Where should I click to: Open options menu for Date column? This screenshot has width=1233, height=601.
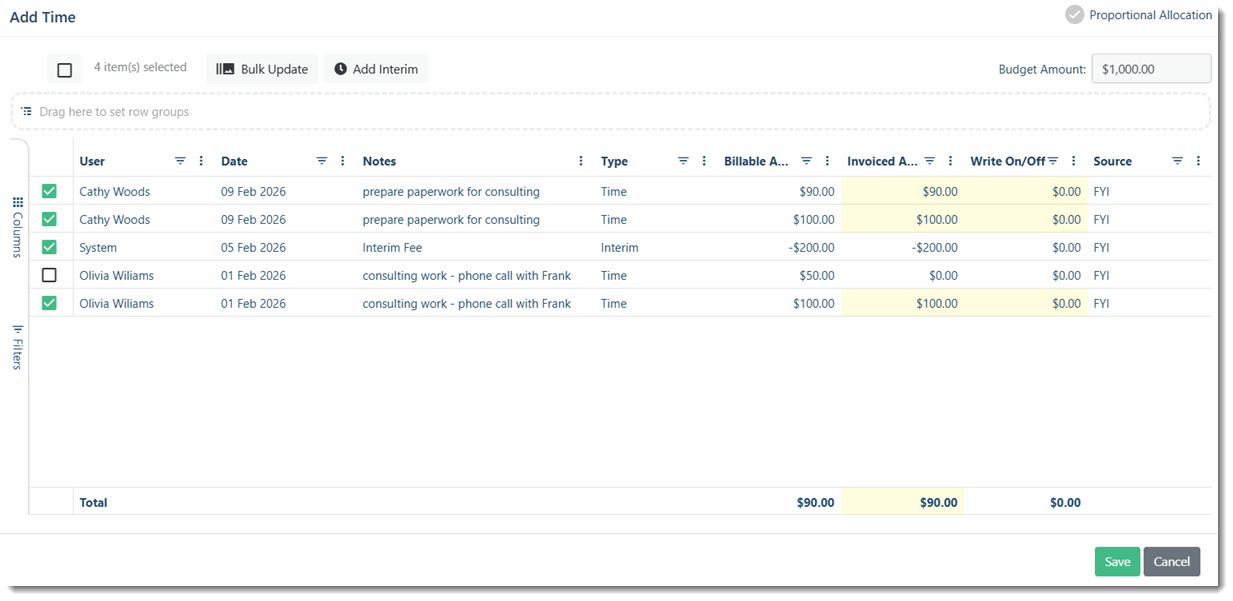tap(343, 161)
